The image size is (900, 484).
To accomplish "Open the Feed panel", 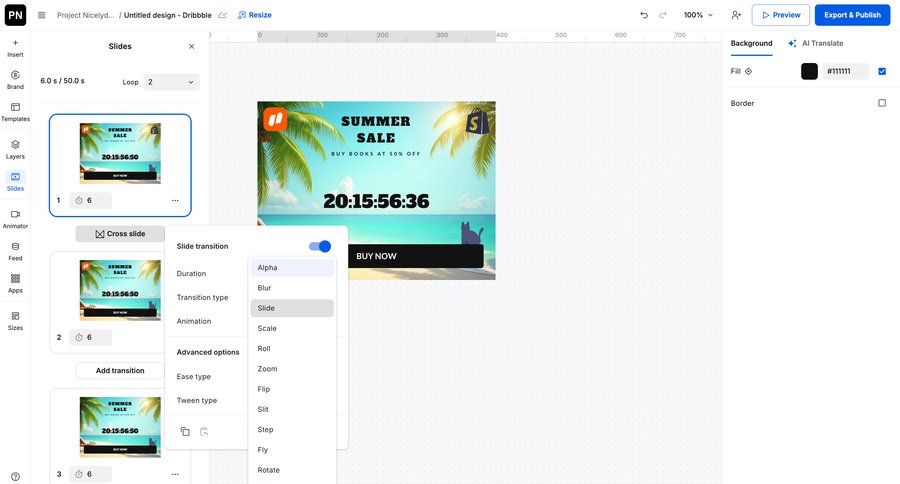I will [15, 251].
